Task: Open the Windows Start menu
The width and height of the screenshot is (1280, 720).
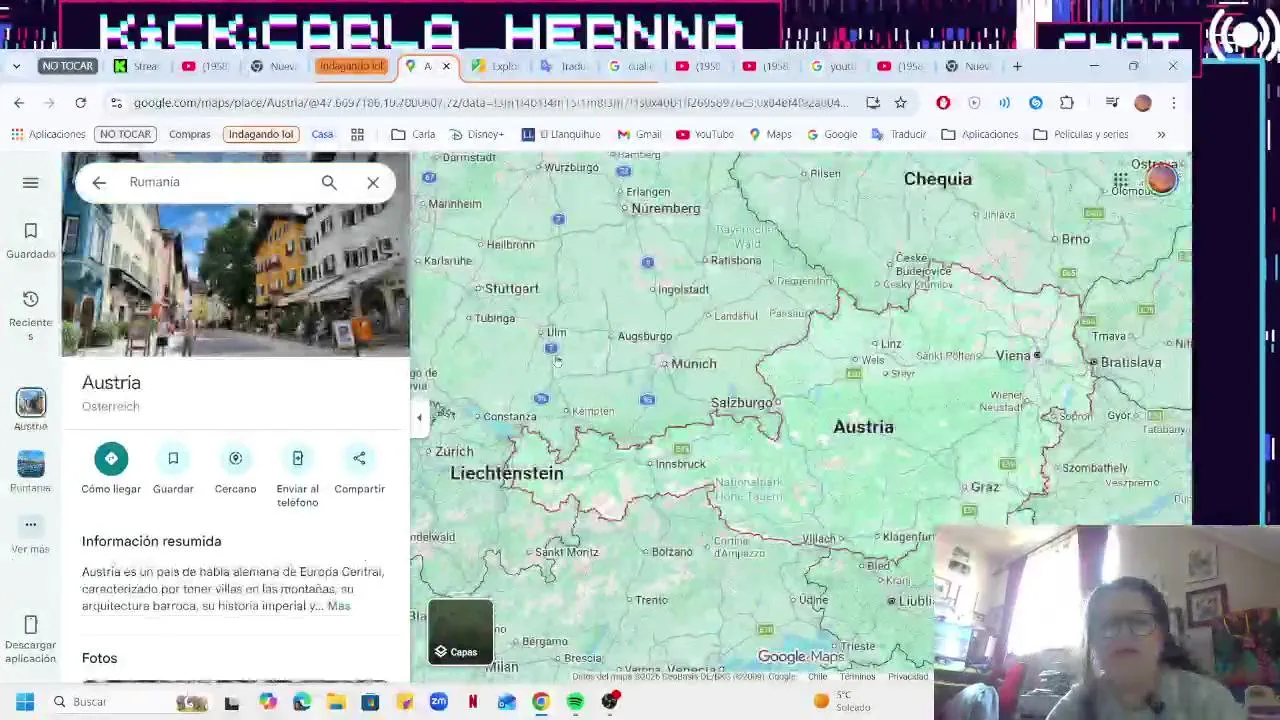Action: pyautogui.click(x=24, y=702)
